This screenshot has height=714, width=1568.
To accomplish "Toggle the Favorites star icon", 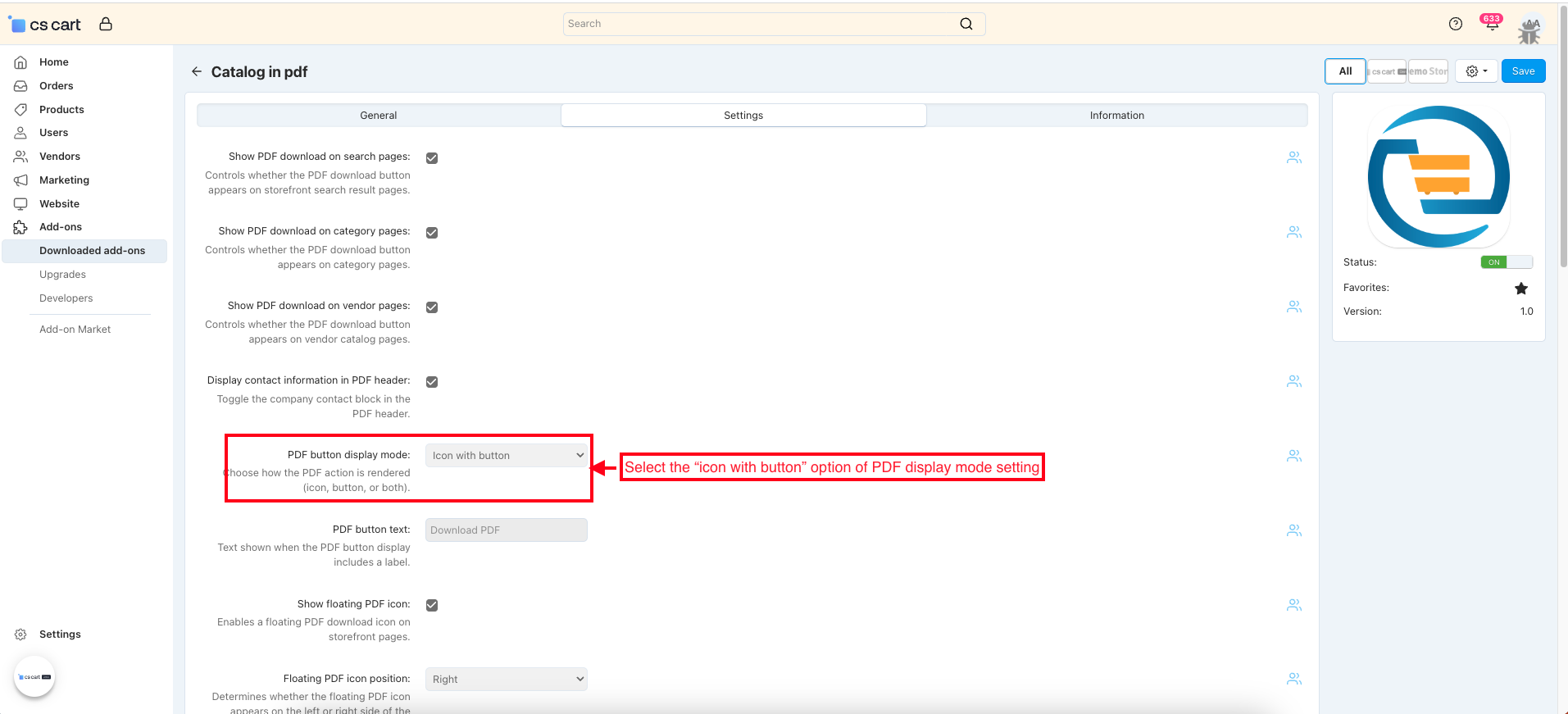I will (x=1520, y=289).
